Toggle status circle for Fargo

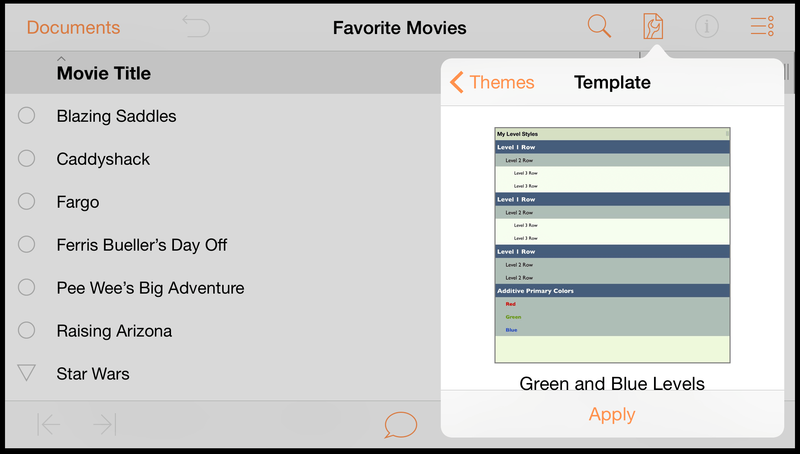(x=27, y=201)
